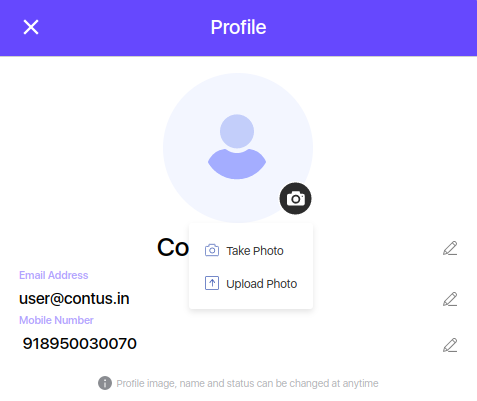Click the Profile title in the header
Screen dimensions: 477x401
(x=238, y=27)
